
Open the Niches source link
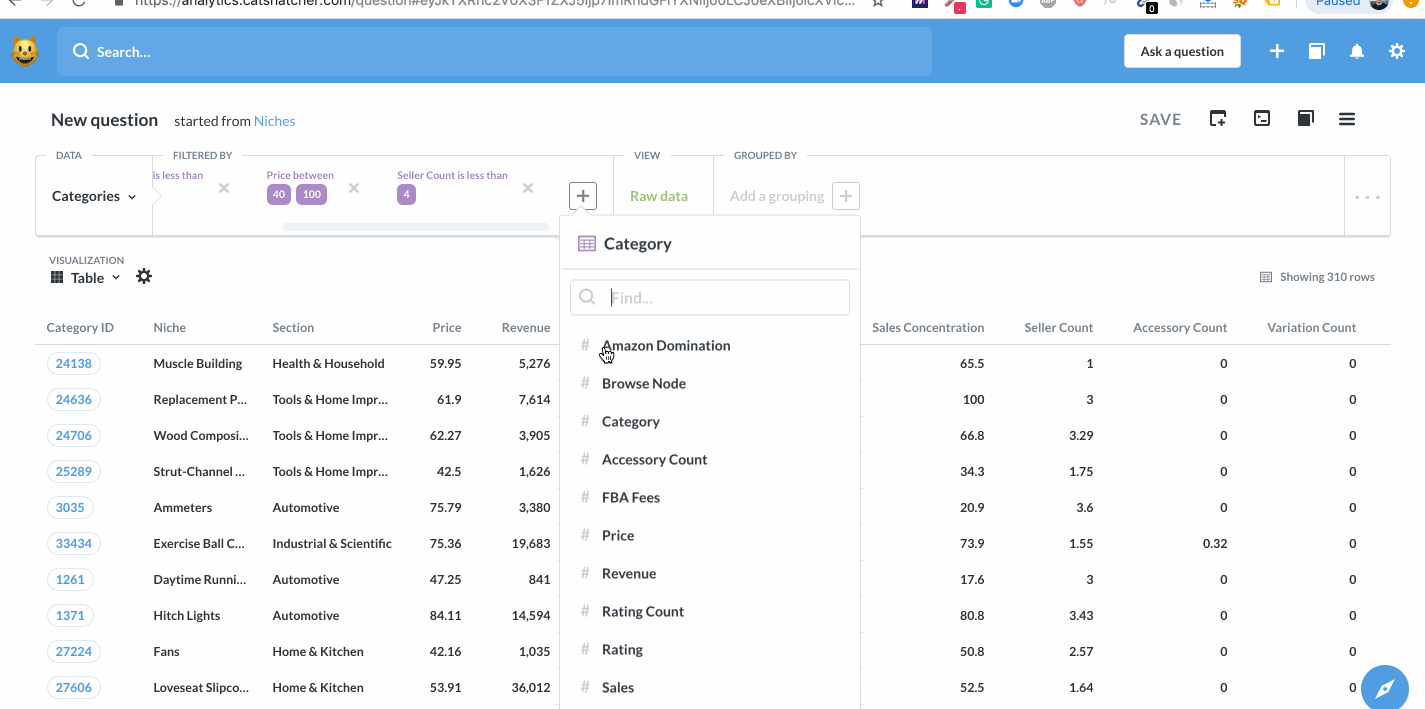click(x=275, y=121)
